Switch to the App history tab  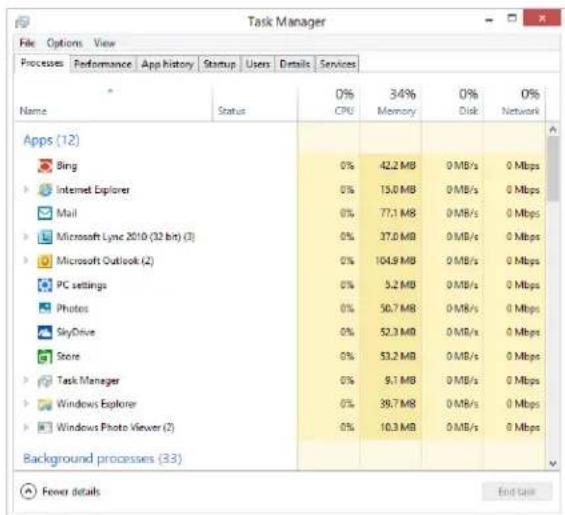[168, 64]
